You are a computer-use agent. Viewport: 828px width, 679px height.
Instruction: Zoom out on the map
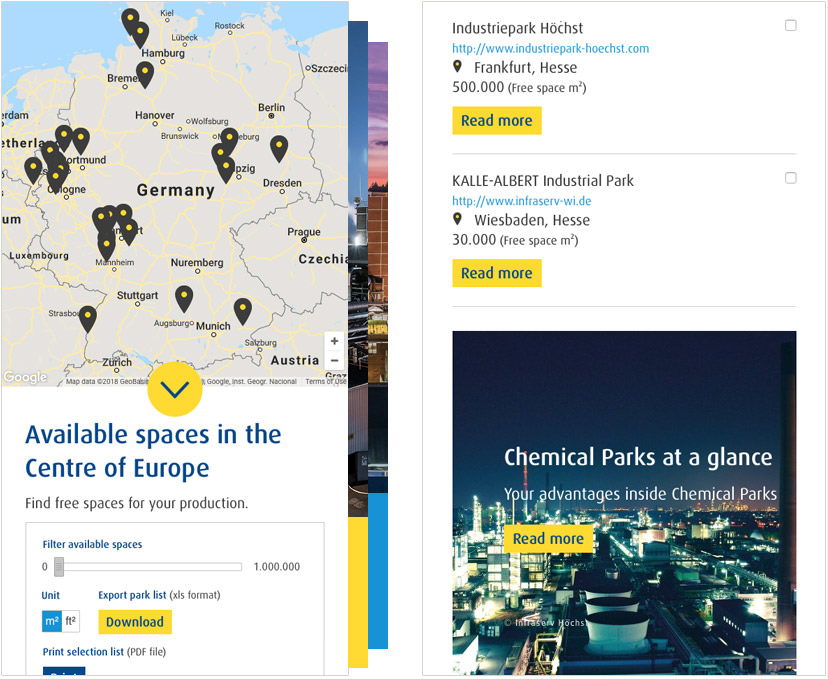click(334, 361)
